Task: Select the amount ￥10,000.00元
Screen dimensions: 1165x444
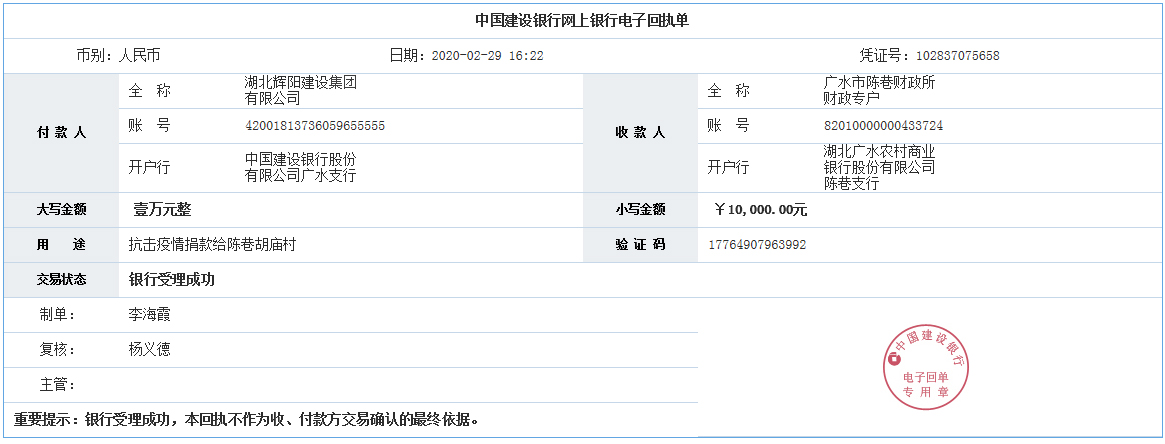Action: 761,210
